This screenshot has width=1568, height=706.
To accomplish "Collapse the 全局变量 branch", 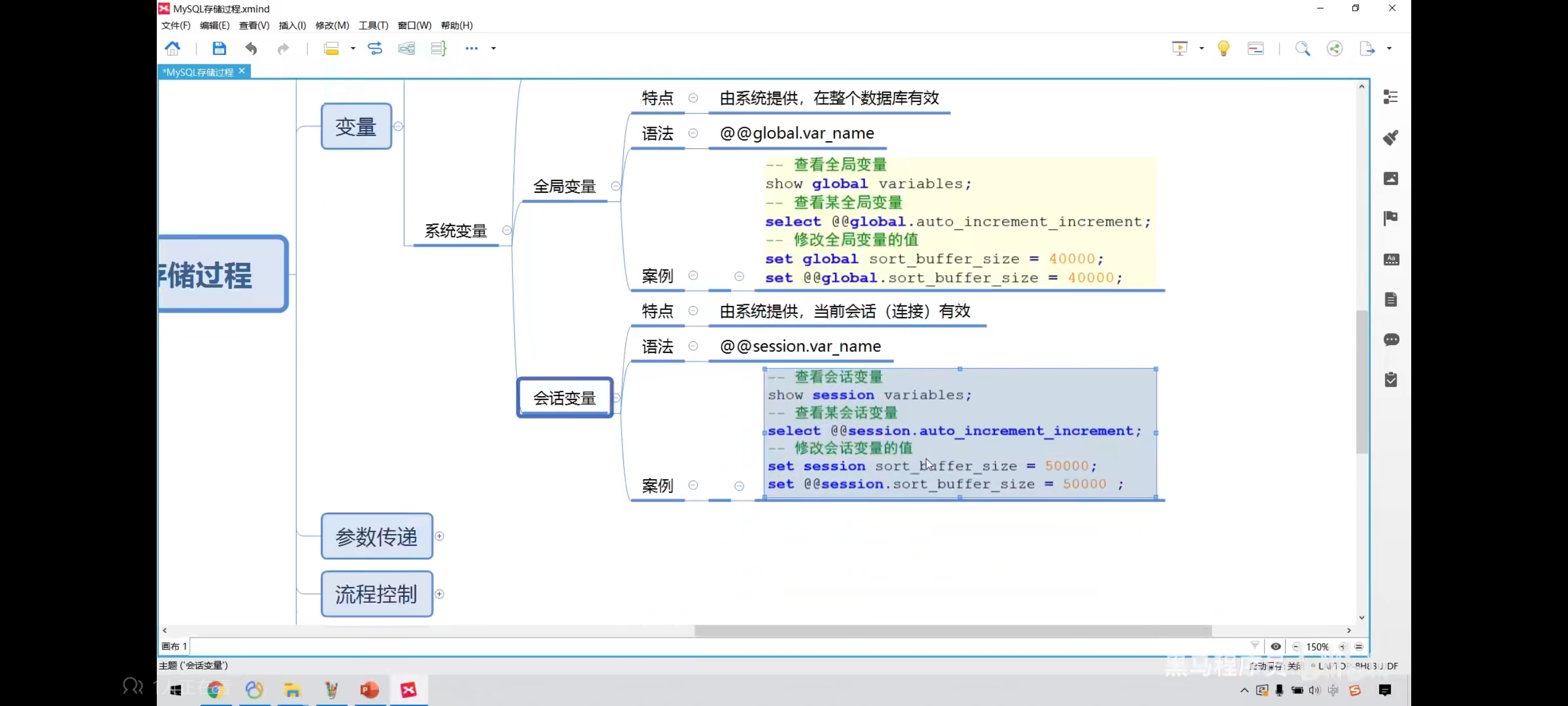I will coord(615,186).
